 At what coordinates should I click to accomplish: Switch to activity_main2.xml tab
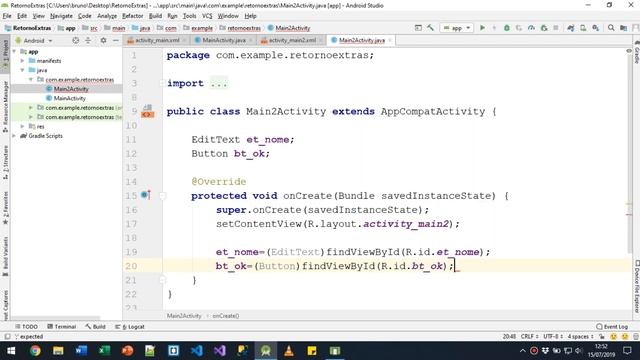[292, 40]
